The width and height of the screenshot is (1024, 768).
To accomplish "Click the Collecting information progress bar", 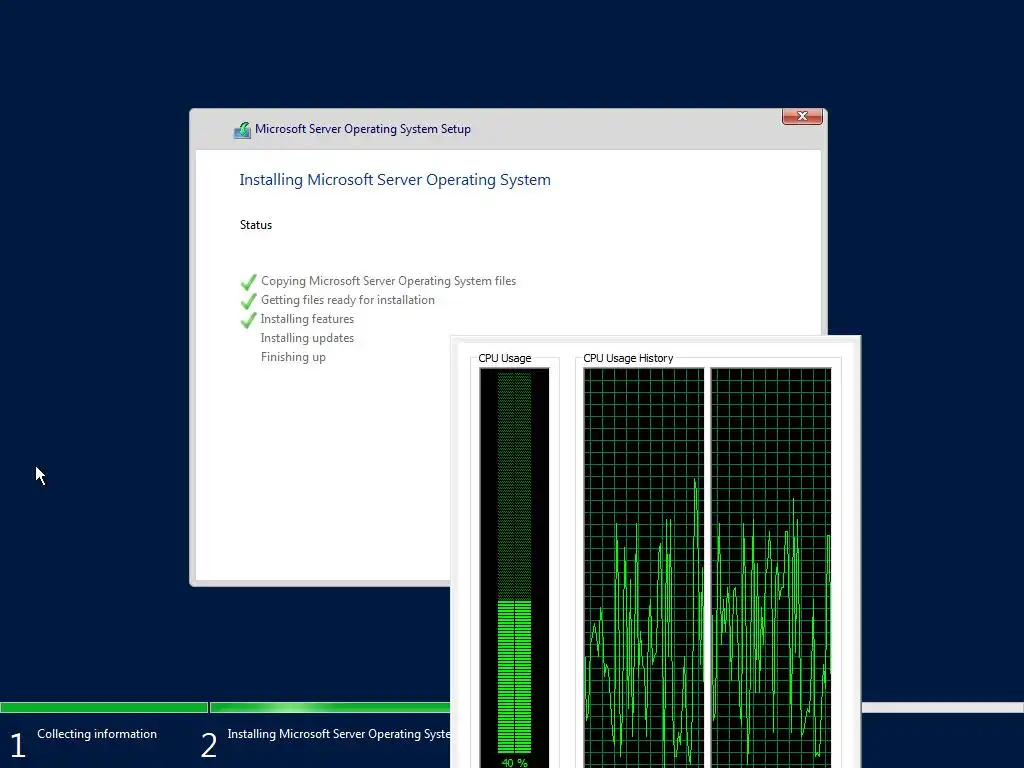I will (104, 707).
